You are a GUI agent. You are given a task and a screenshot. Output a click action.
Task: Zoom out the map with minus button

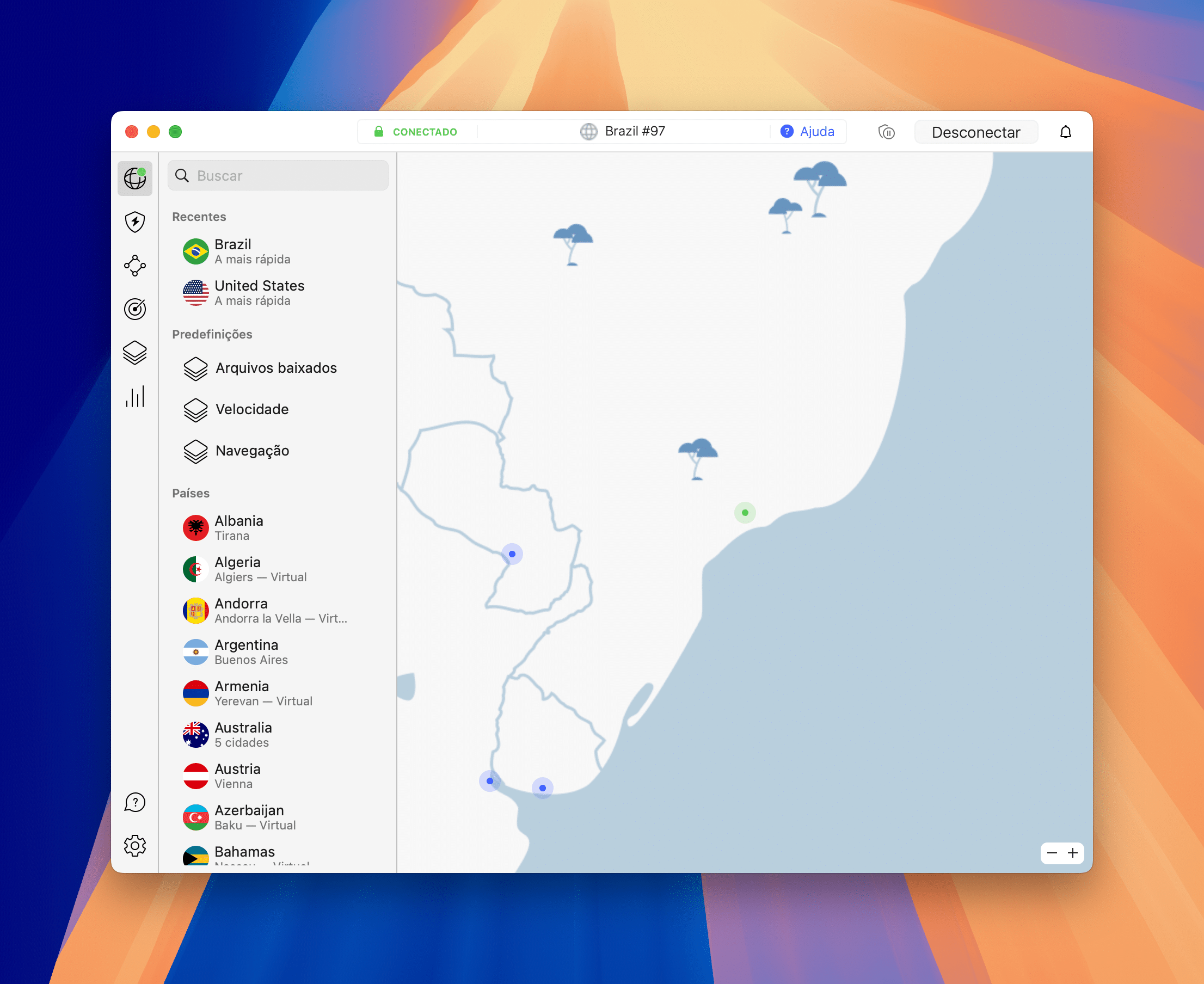coord(1052,853)
